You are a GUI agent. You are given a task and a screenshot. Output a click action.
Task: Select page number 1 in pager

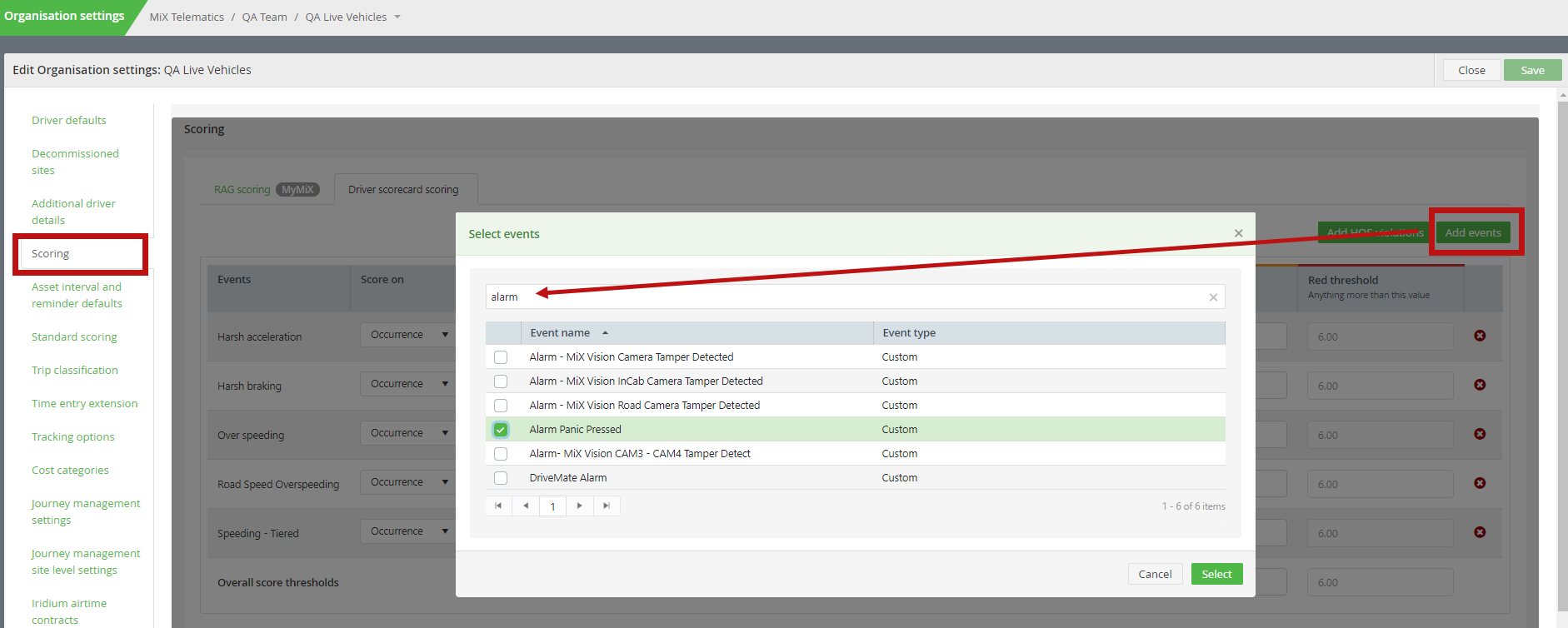point(552,506)
